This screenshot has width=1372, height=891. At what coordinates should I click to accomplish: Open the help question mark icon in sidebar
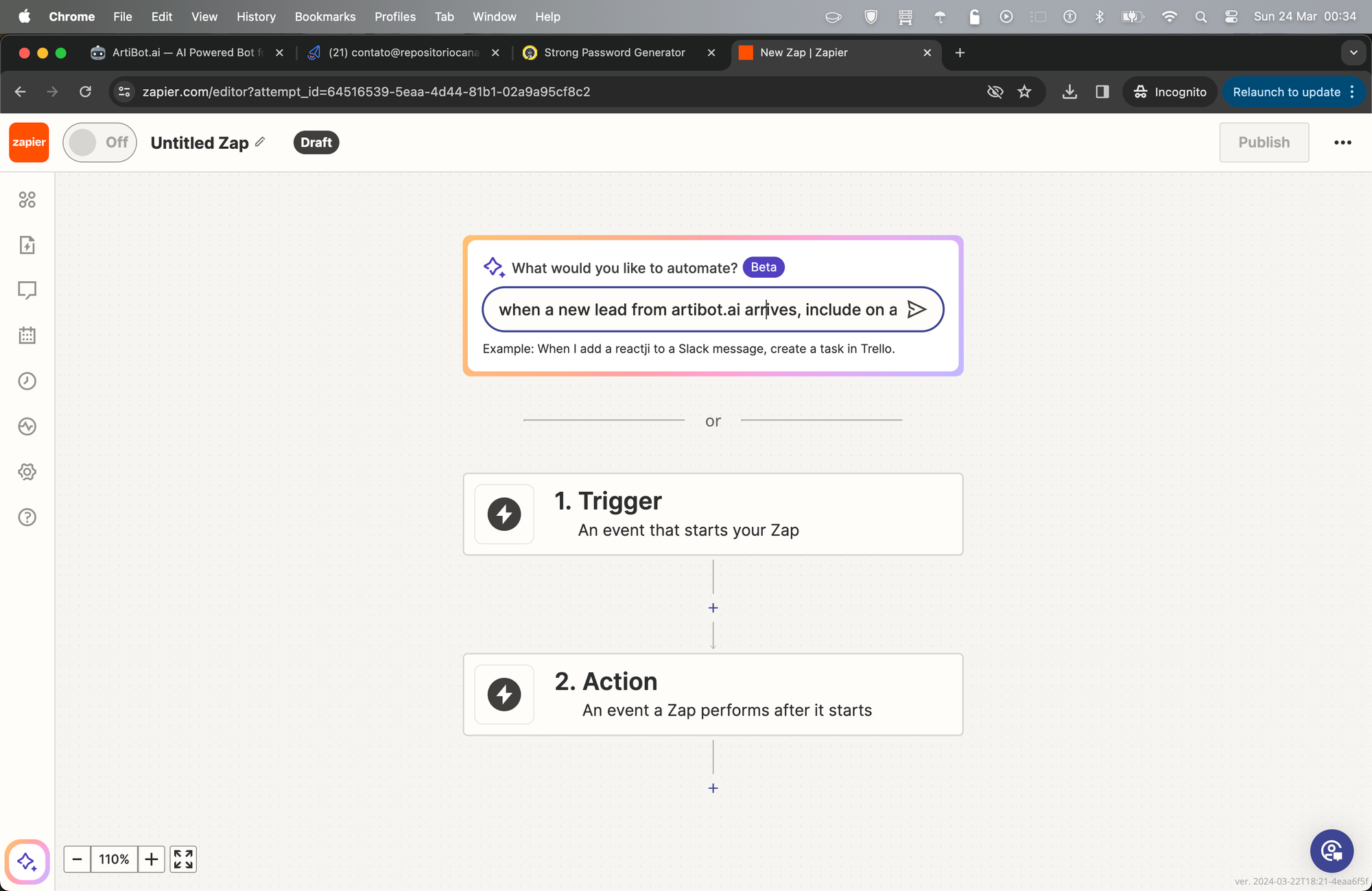tap(27, 517)
